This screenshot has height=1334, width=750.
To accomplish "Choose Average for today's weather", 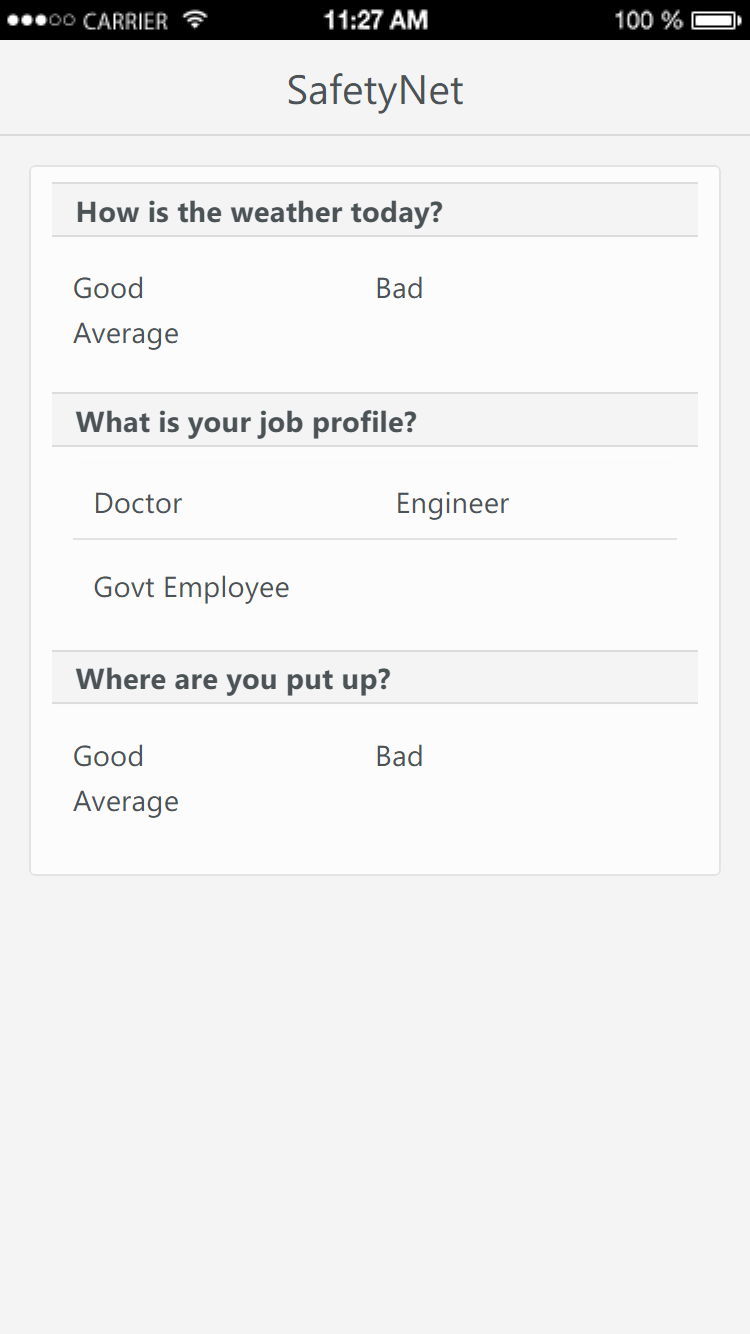I will point(126,333).
